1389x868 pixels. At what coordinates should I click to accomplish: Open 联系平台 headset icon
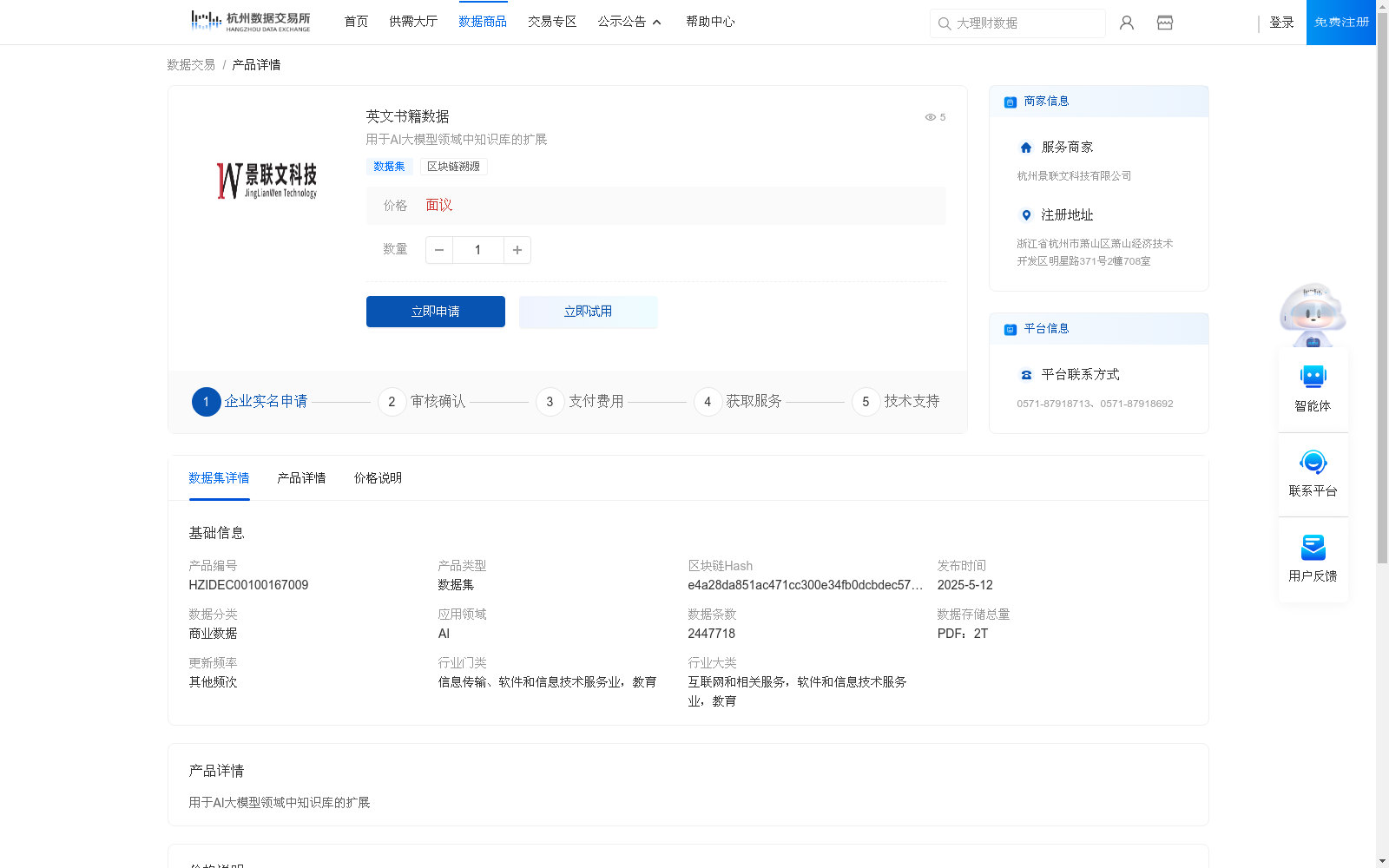[1313, 462]
